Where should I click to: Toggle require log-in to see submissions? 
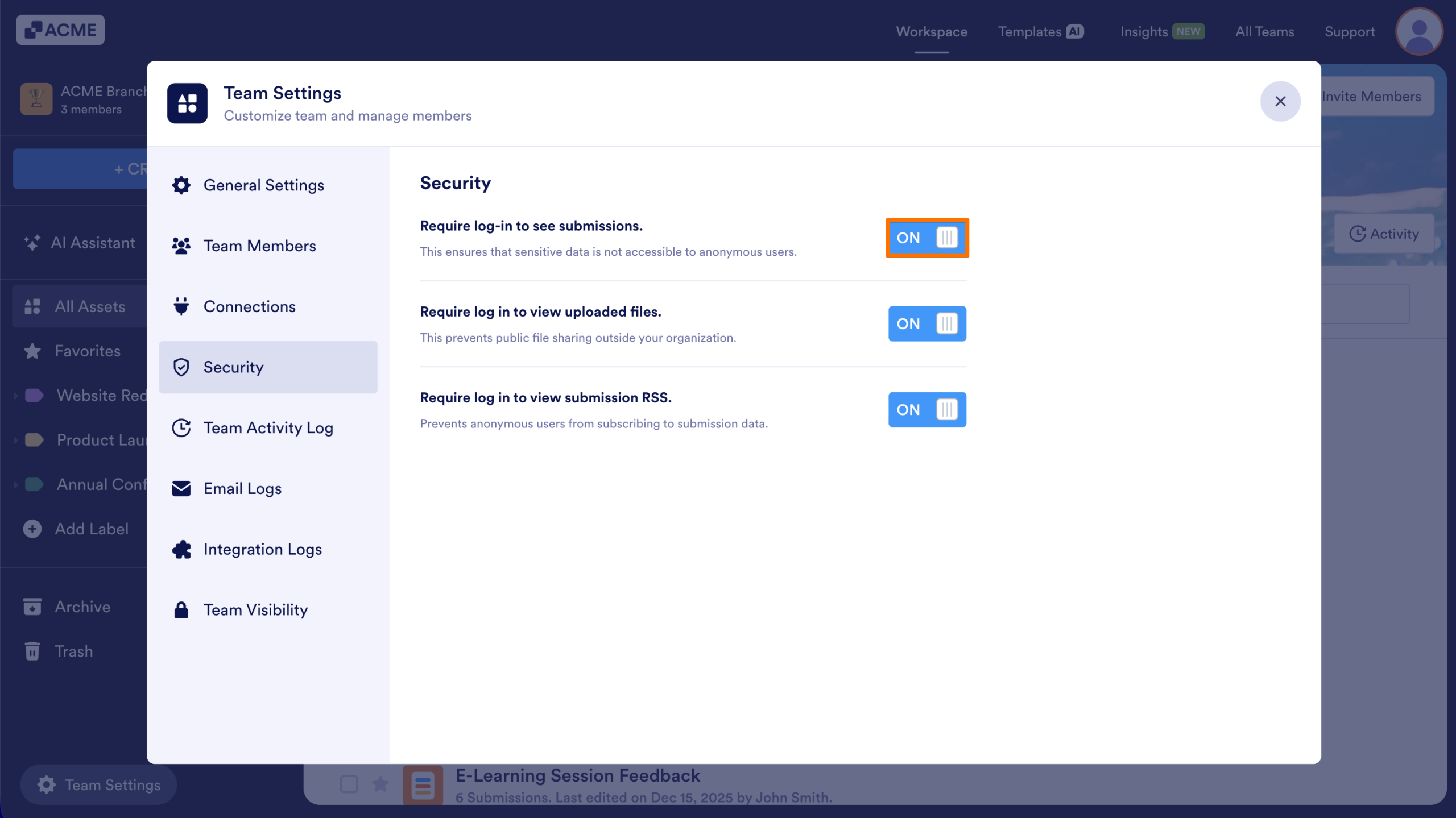[927, 238]
